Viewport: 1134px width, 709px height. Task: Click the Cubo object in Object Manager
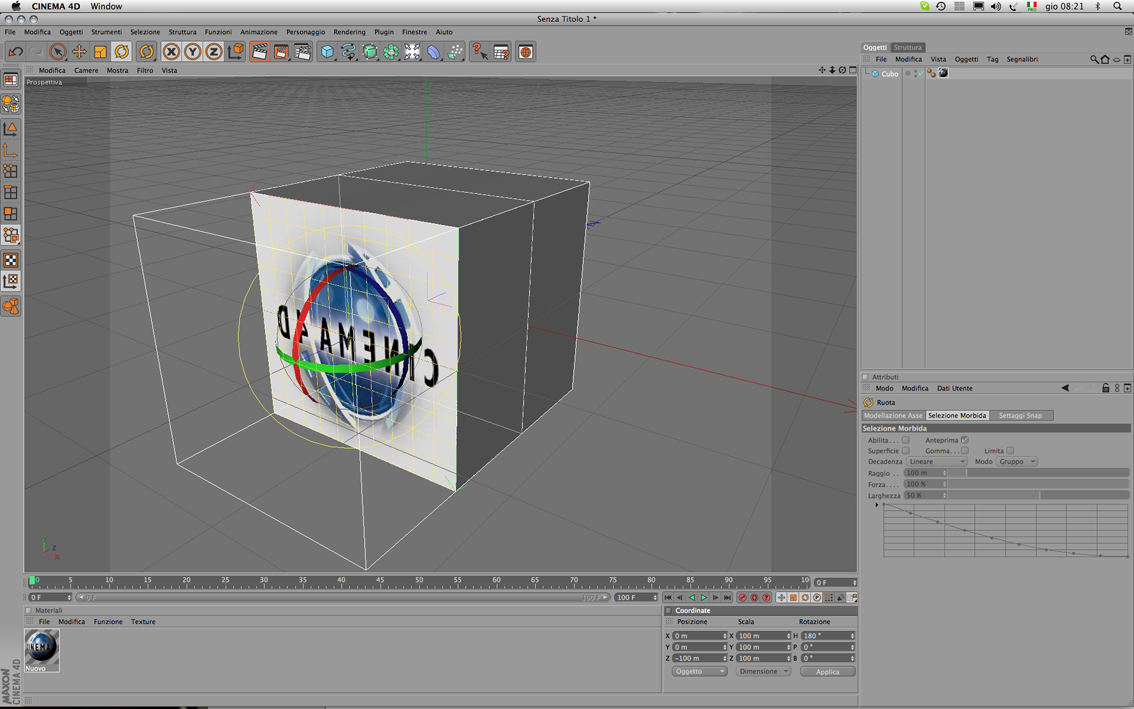click(890, 74)
